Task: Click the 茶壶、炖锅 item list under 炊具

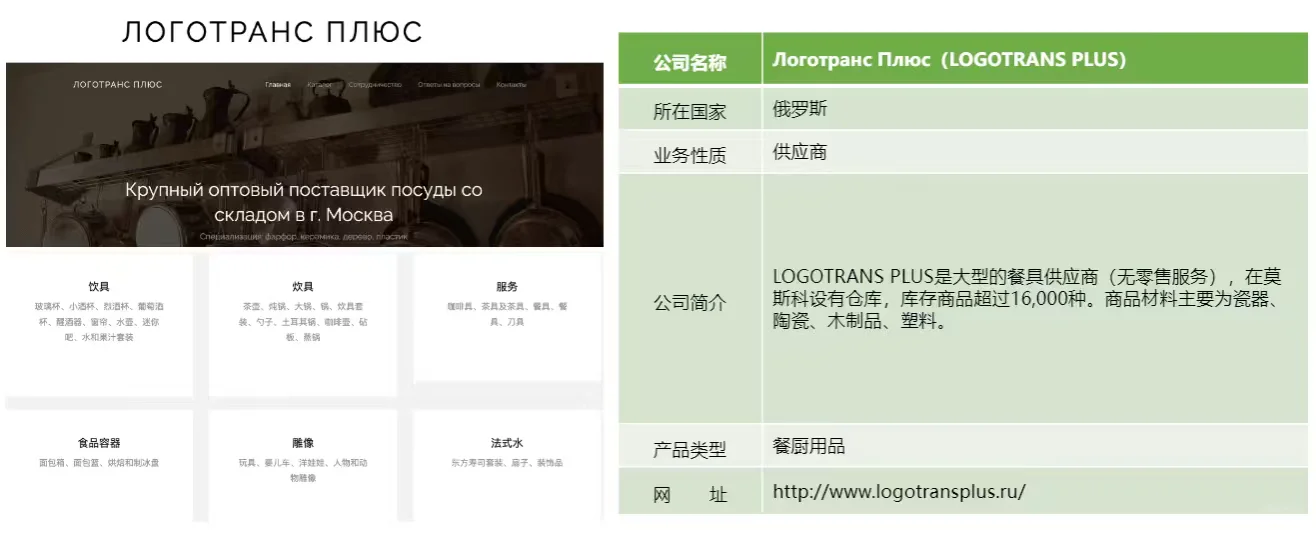Action: 303,322
